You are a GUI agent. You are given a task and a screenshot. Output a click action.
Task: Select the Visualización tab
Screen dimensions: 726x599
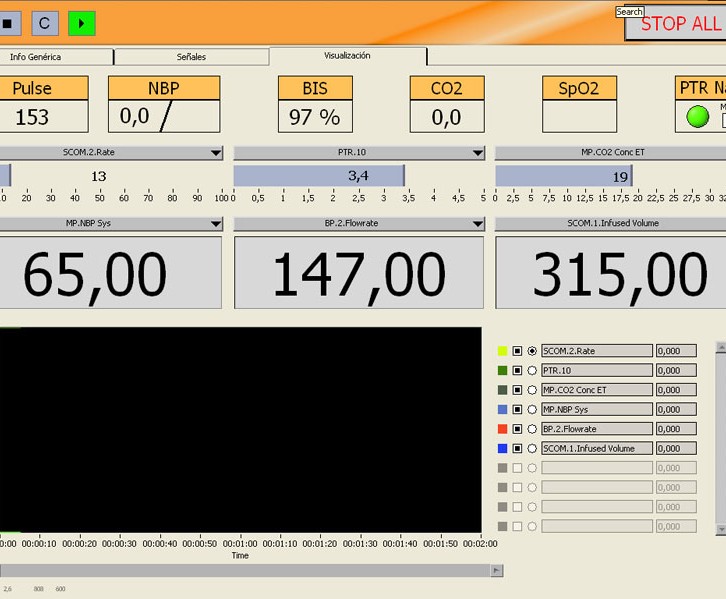pos(347,56)
